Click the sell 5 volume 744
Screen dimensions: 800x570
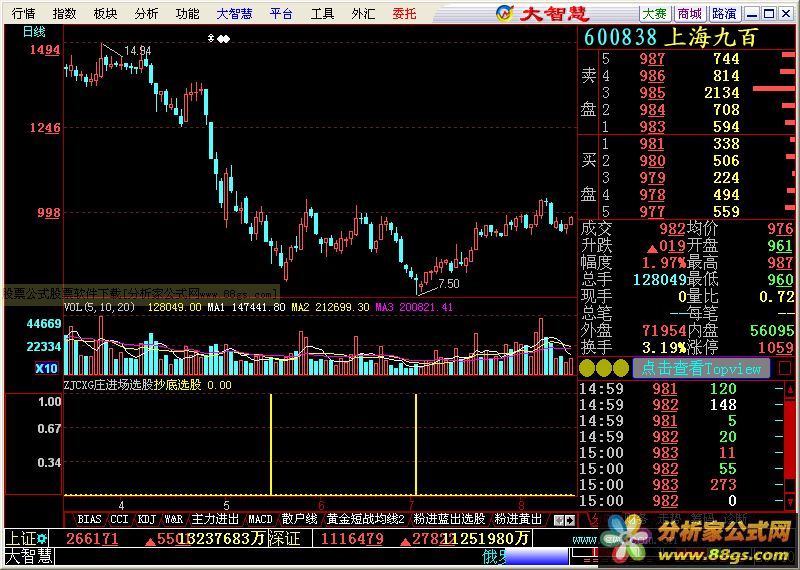(x=727, y=59)
